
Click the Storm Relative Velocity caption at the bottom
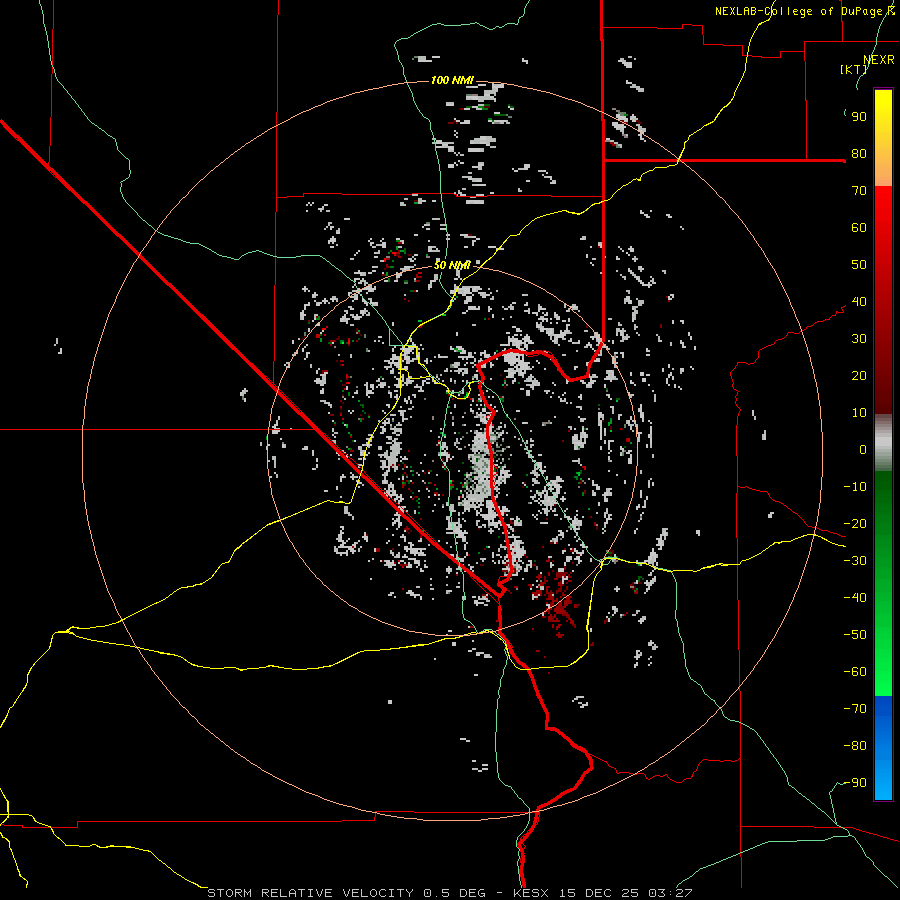[x=449, y=893]
